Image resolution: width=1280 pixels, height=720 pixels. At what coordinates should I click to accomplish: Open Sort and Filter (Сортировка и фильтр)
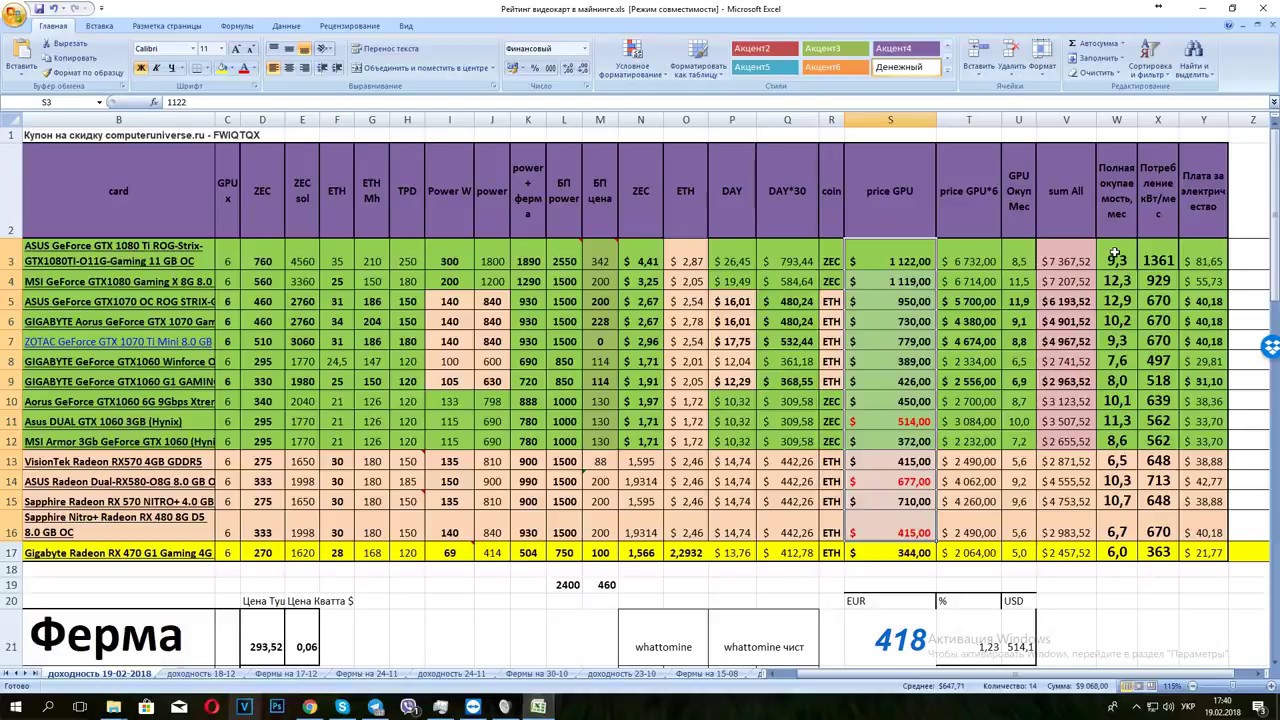[x=1150, y=58]
